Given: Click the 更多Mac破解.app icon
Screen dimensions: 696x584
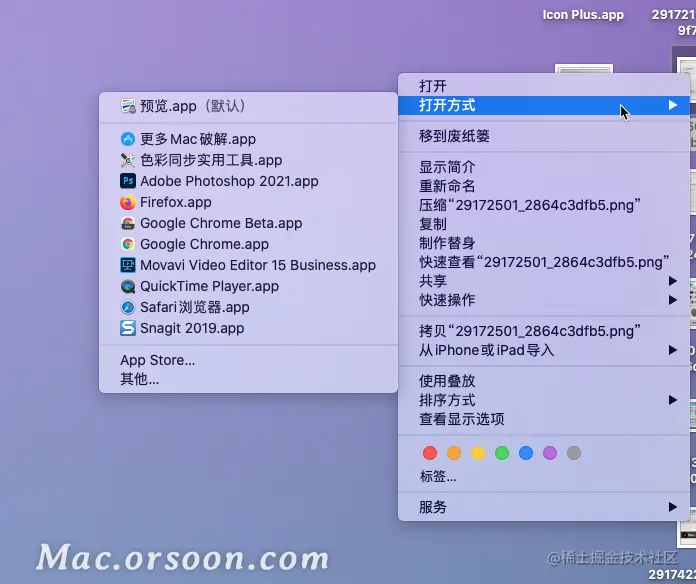Looking at the screenshot, I should [x=128, y=139].
